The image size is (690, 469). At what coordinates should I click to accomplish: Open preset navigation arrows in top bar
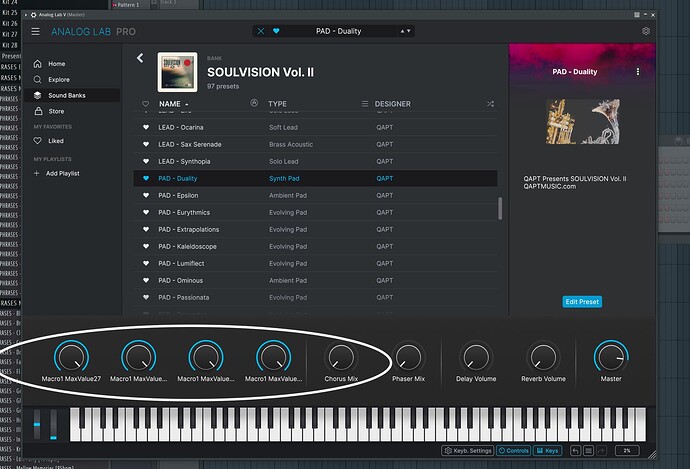[405, 31]
